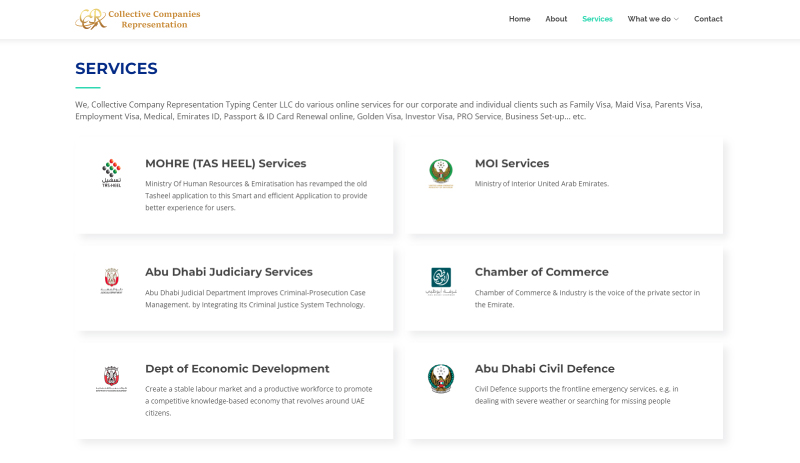Click text starting 'Civil Defence supports the frontline'
800x463 pixels.
click(x=577, y=395)
